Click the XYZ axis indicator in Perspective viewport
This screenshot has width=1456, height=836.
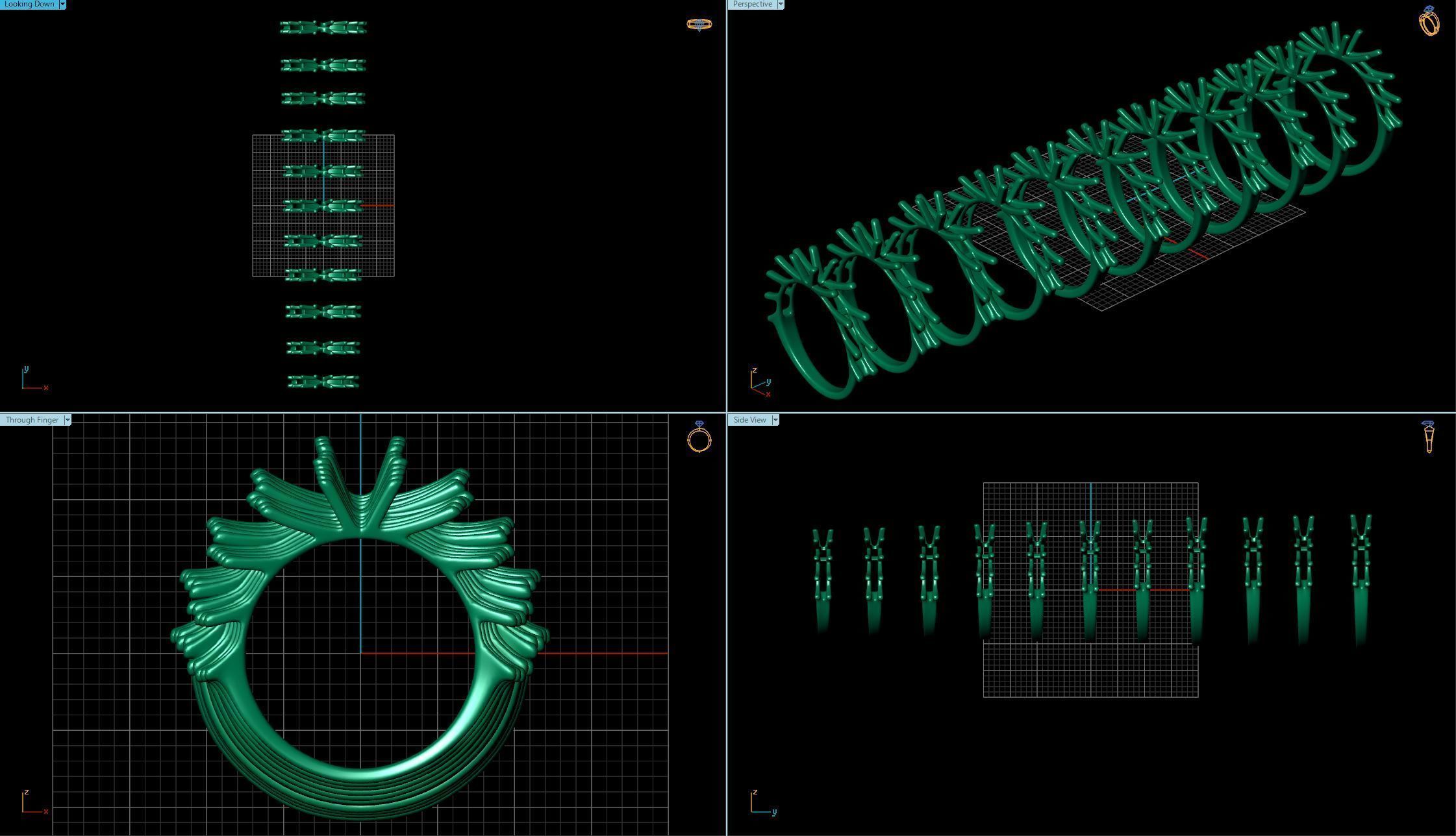click(759, 383)
